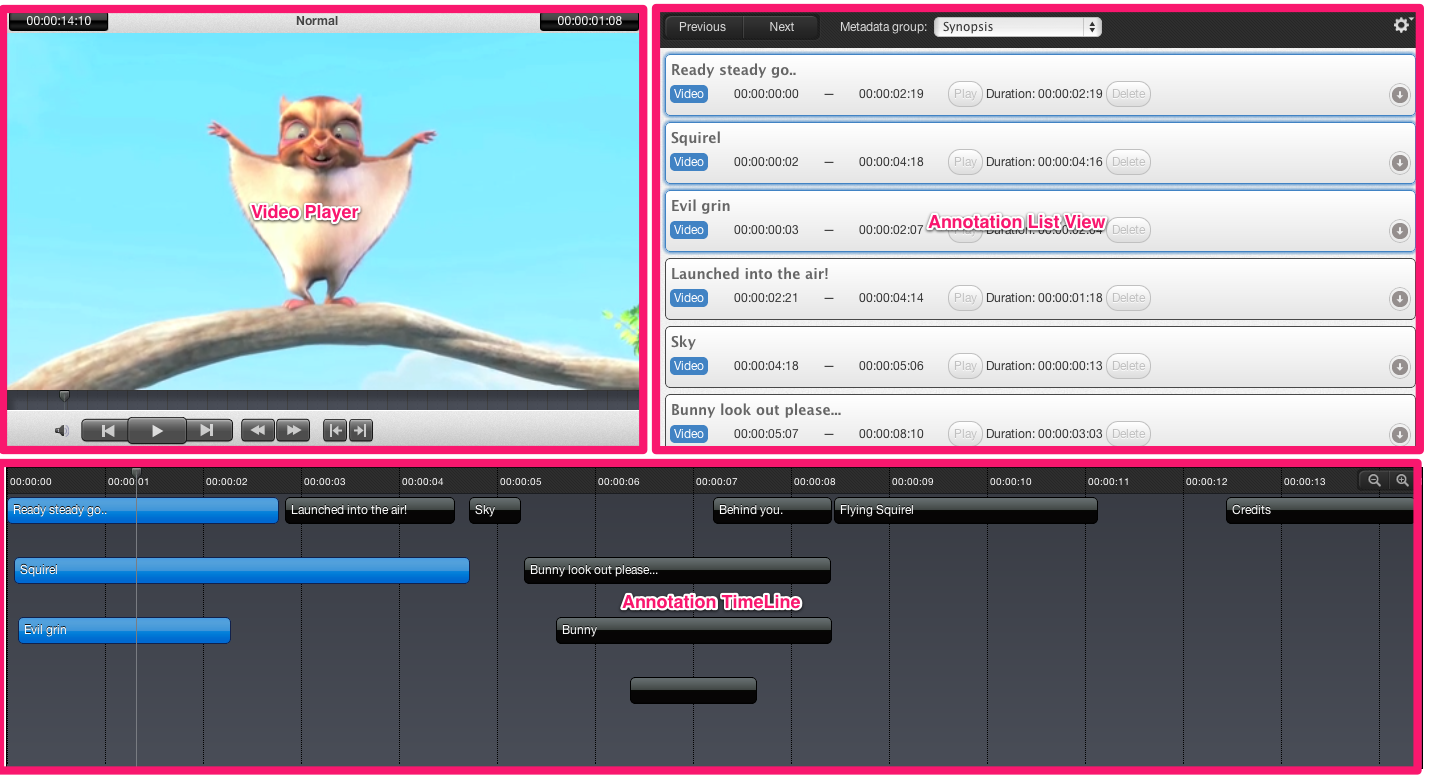Screen dimensions: 1430x783
Task: Edit the Sky end time 00:00:05:06
Action: [891, 366]
